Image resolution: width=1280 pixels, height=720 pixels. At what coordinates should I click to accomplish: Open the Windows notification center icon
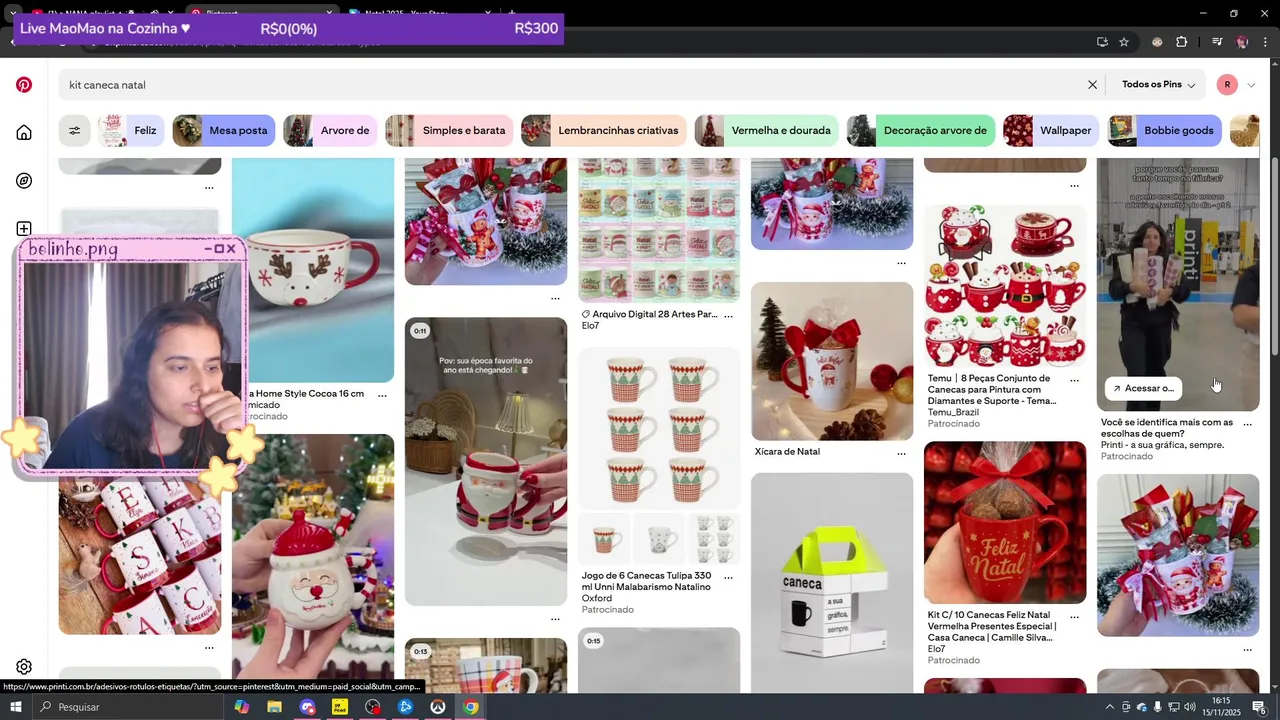click(x=1259, y=707)
